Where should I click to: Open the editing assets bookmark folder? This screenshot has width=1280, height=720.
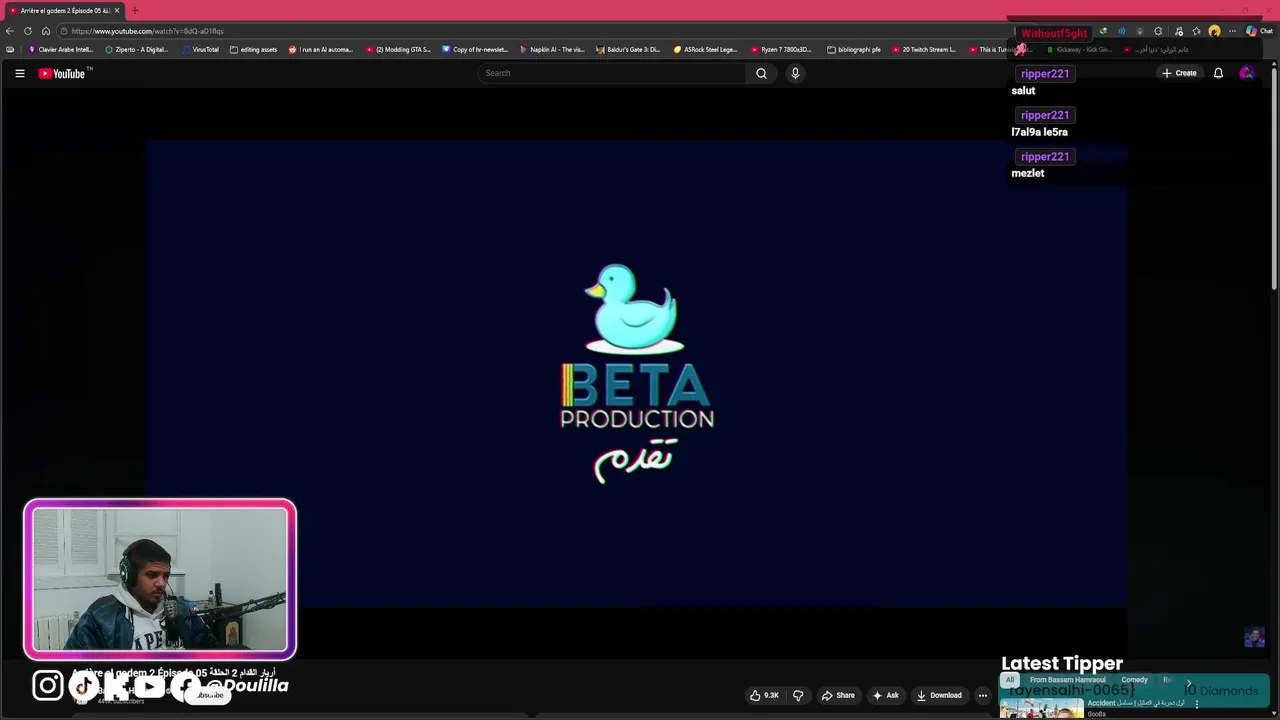(x=253, y=49)
